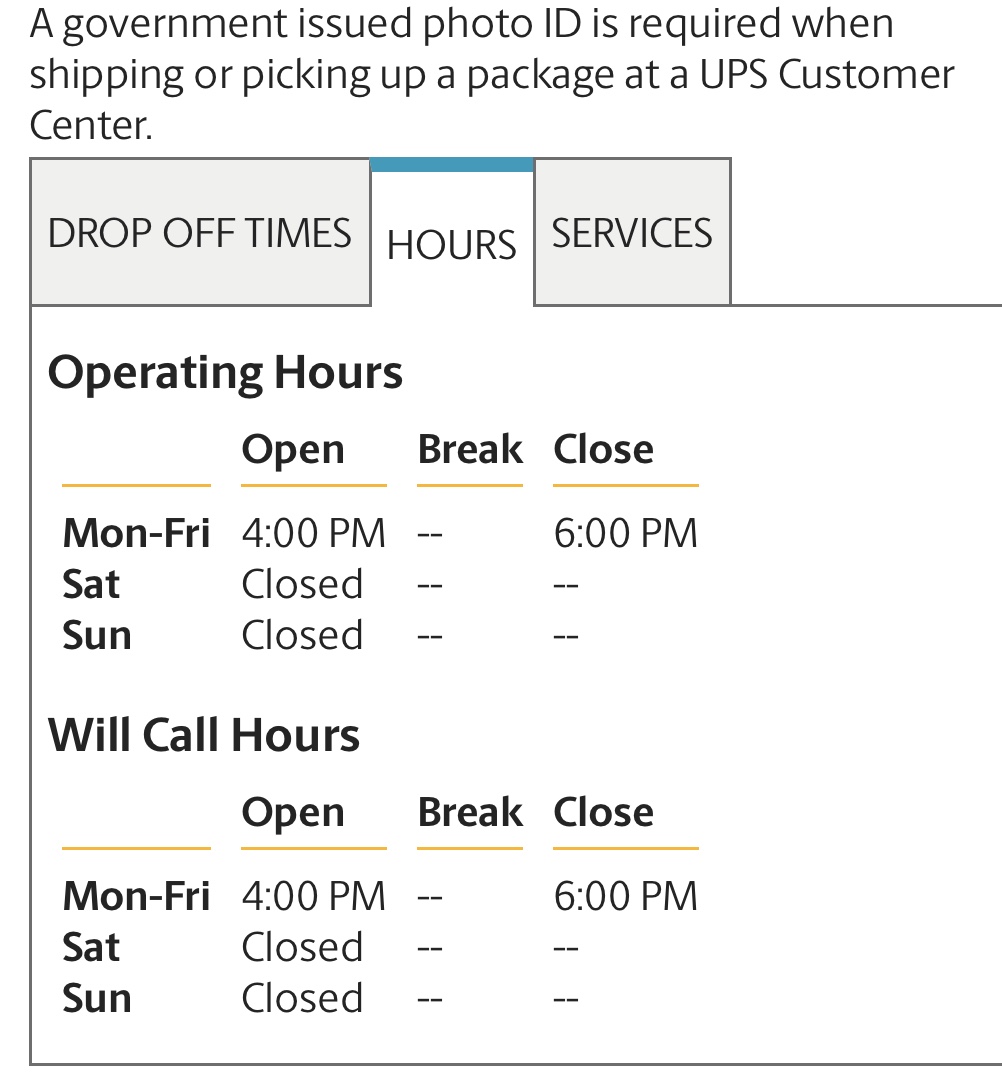Click Open column header under Will Call Hours

(293, 812)
